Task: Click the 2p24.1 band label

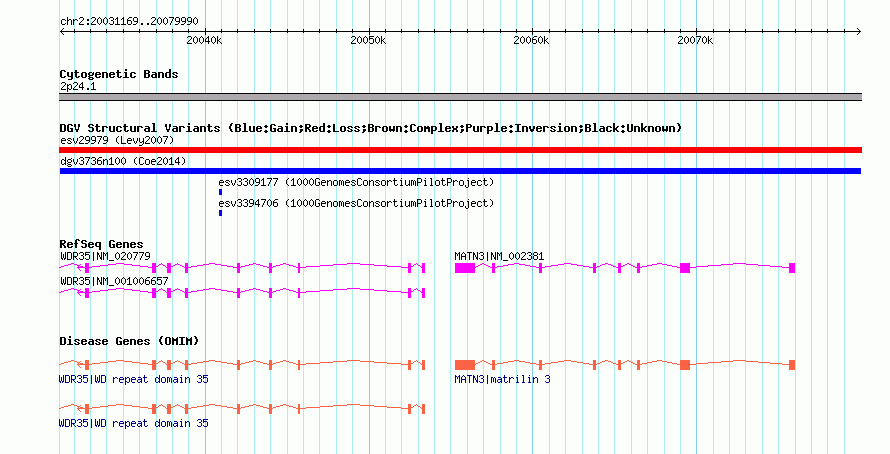Action: (78, 86)
